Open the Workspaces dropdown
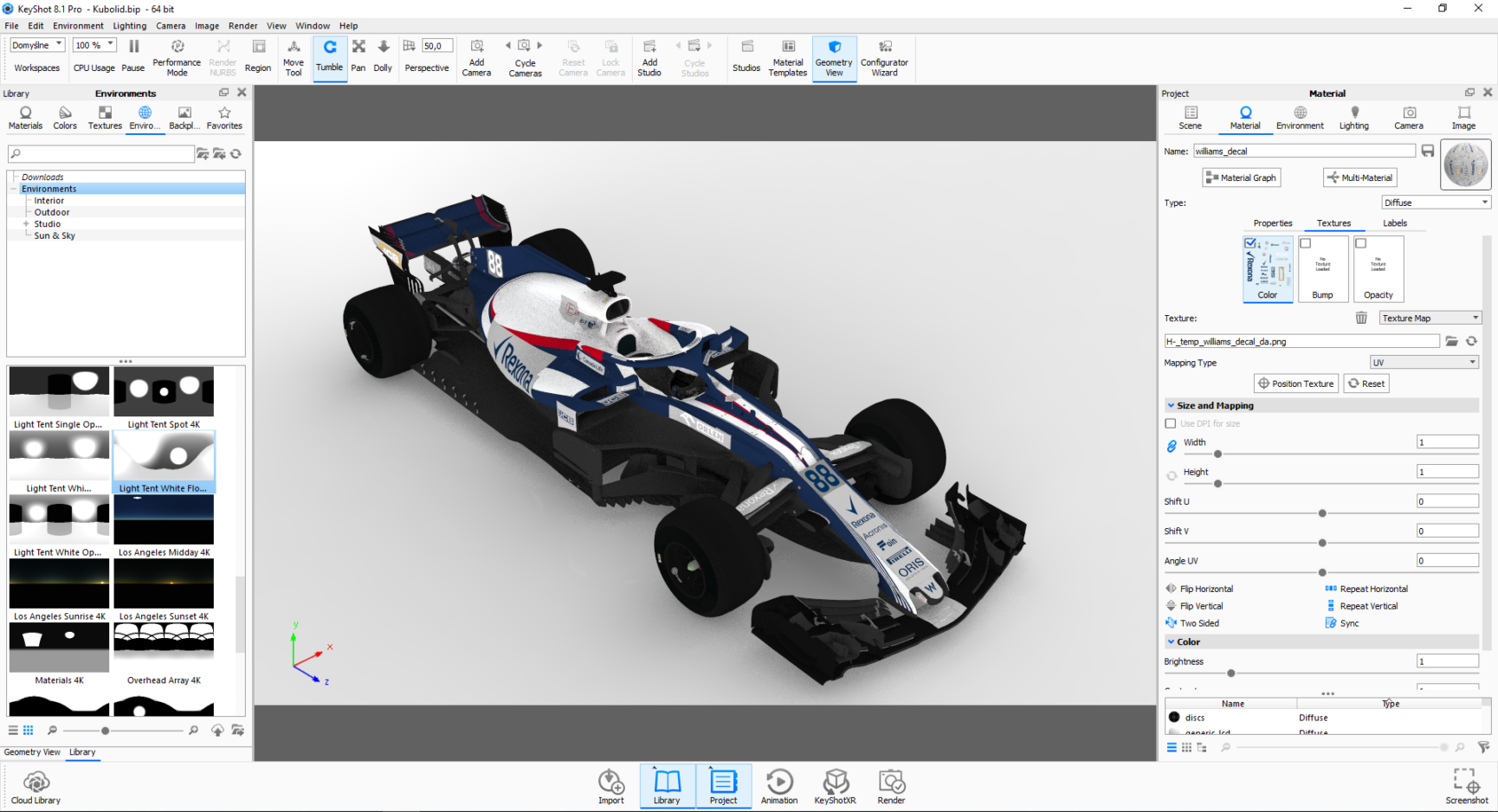1498x812 pixels. pyautogui.click(x=37, y=46)
